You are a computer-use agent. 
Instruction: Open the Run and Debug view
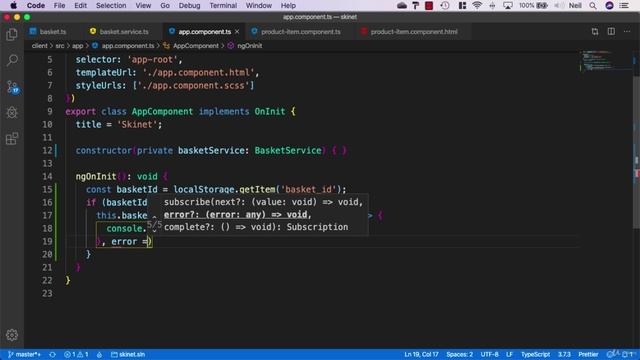12,113
